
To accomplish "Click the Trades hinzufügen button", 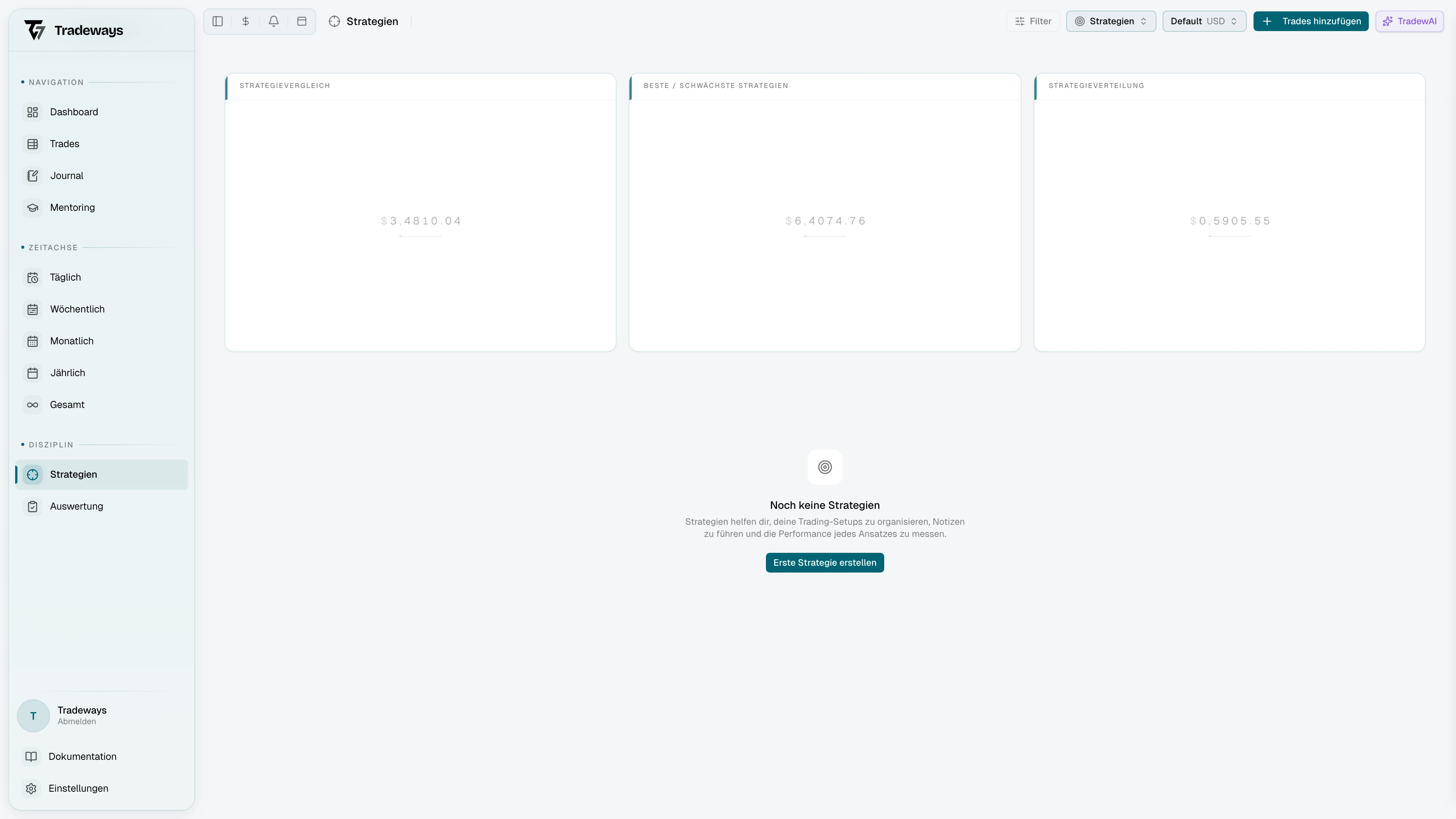I will coord(1310,21).
